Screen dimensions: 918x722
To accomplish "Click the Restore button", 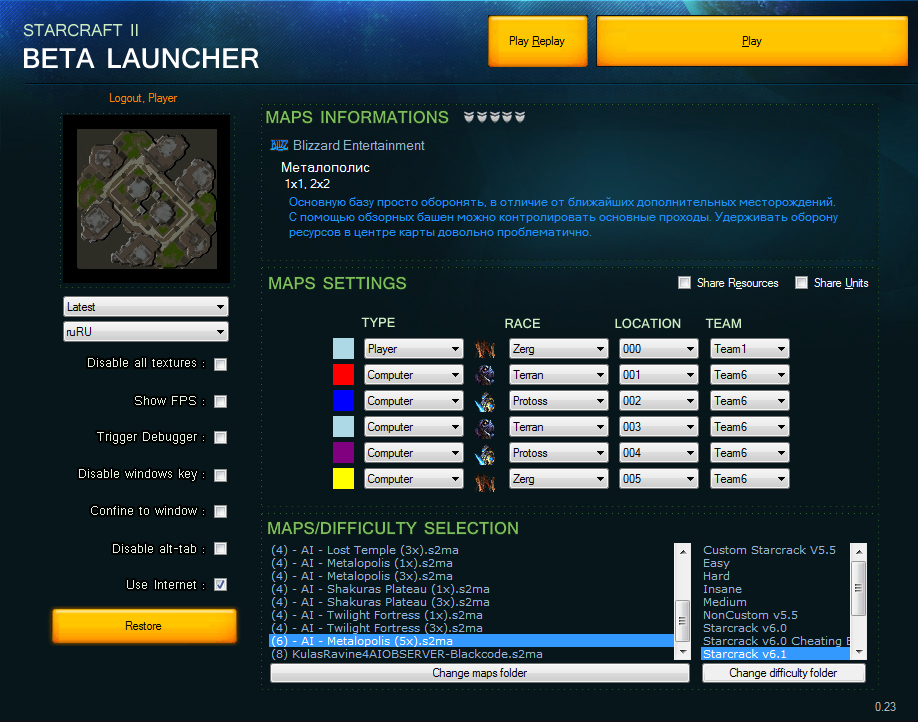I will coord(144,626).
